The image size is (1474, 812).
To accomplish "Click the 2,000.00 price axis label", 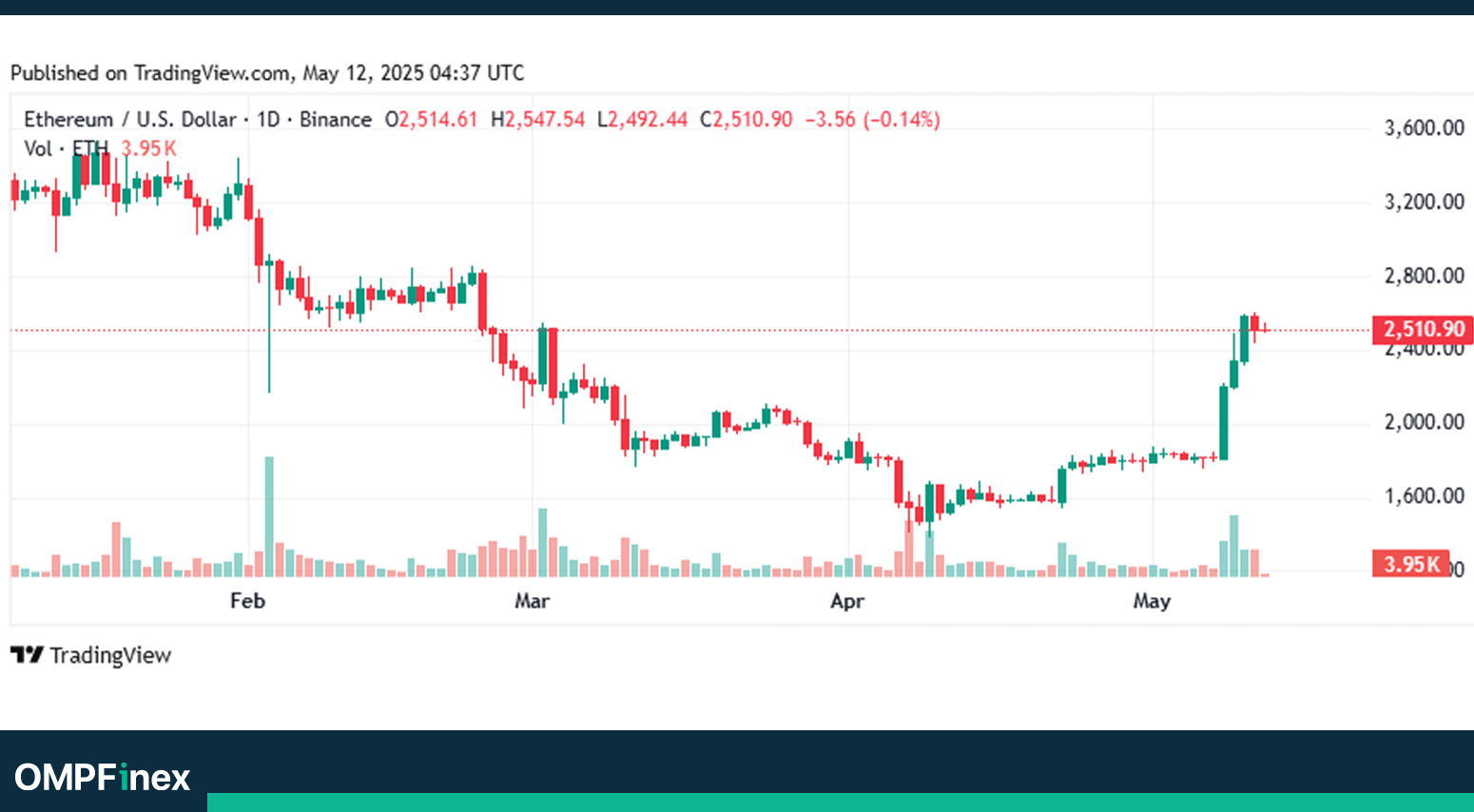I will pyautogui.click(x=1424, y=422).
